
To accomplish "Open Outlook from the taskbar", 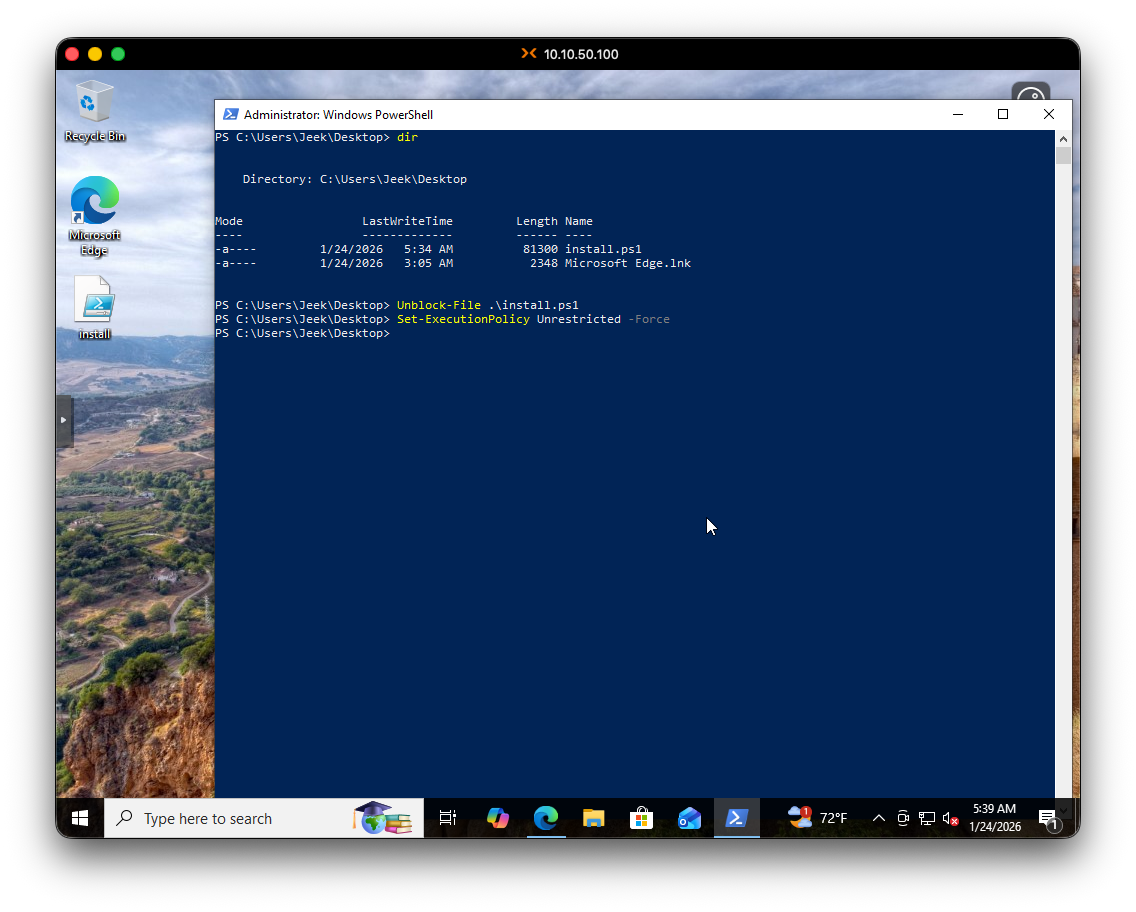I will [x=689, y=818].
